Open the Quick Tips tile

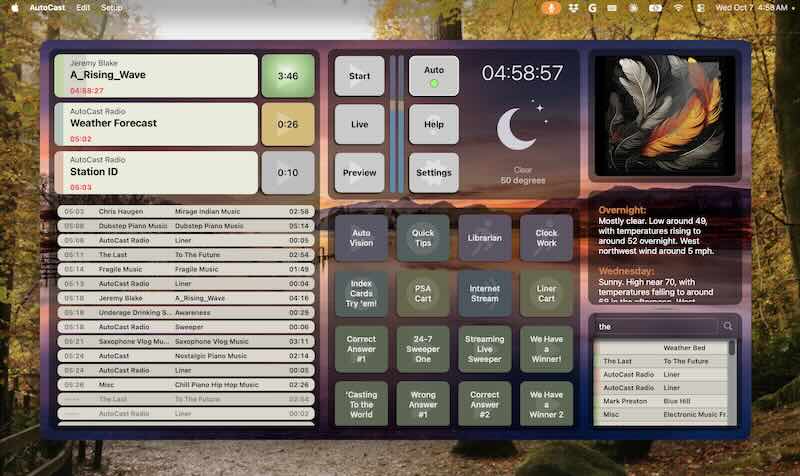(x=423, y=238)
